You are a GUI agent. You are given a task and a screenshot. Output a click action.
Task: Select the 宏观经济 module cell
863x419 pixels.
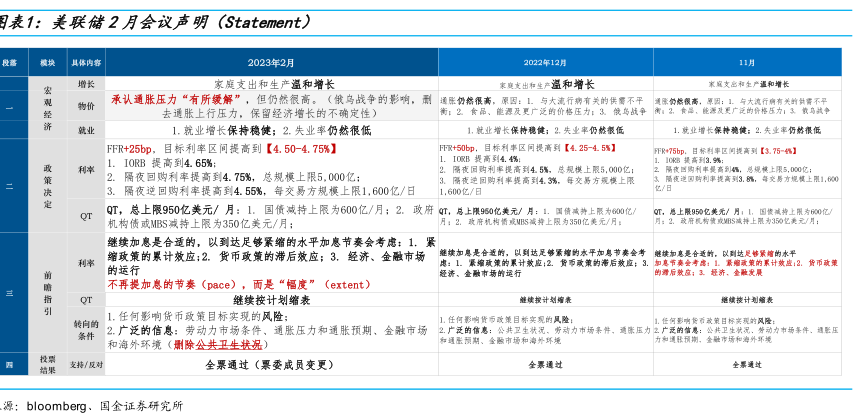pos(47,108)
